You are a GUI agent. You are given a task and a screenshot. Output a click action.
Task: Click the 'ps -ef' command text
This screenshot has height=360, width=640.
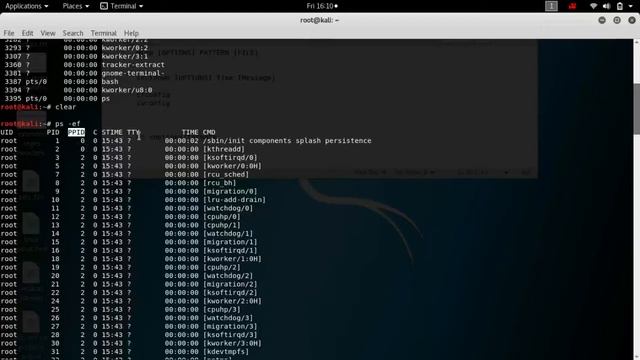[68, 124]
